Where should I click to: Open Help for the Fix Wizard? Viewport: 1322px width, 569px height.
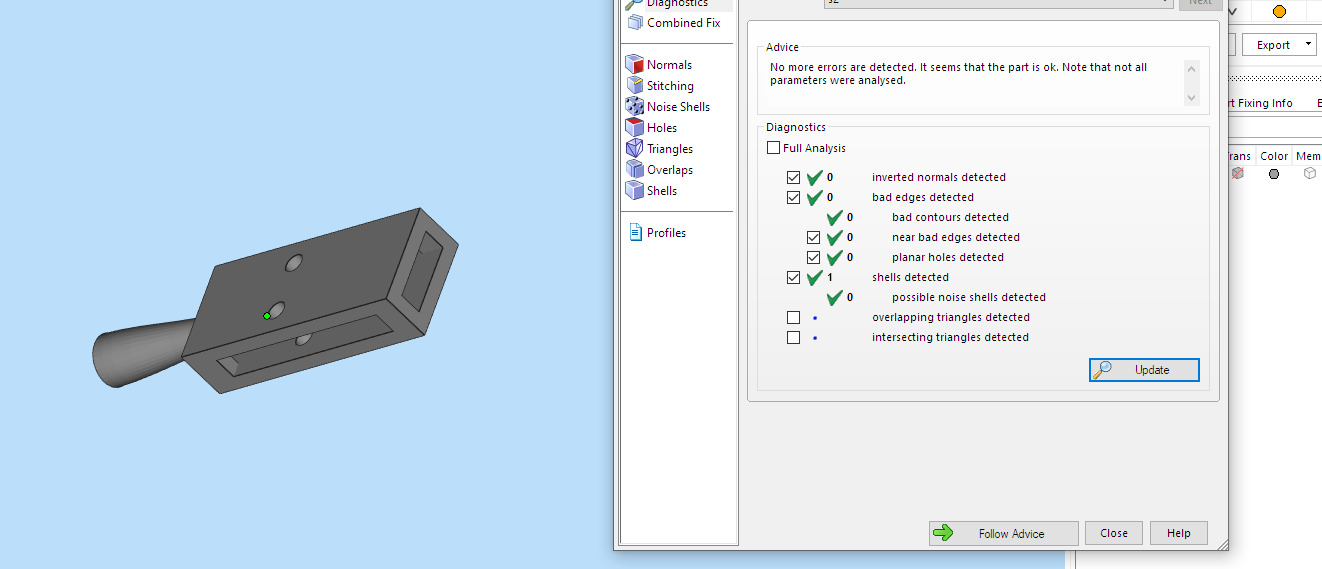click(x=1178, y=533)
